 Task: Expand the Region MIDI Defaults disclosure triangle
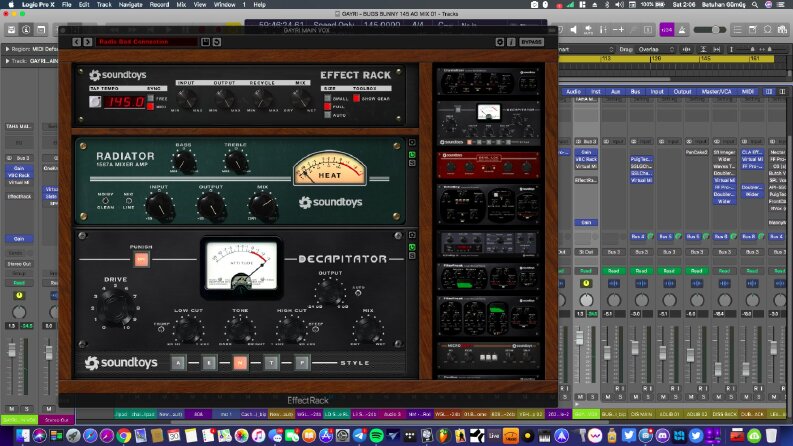(7, 49)
